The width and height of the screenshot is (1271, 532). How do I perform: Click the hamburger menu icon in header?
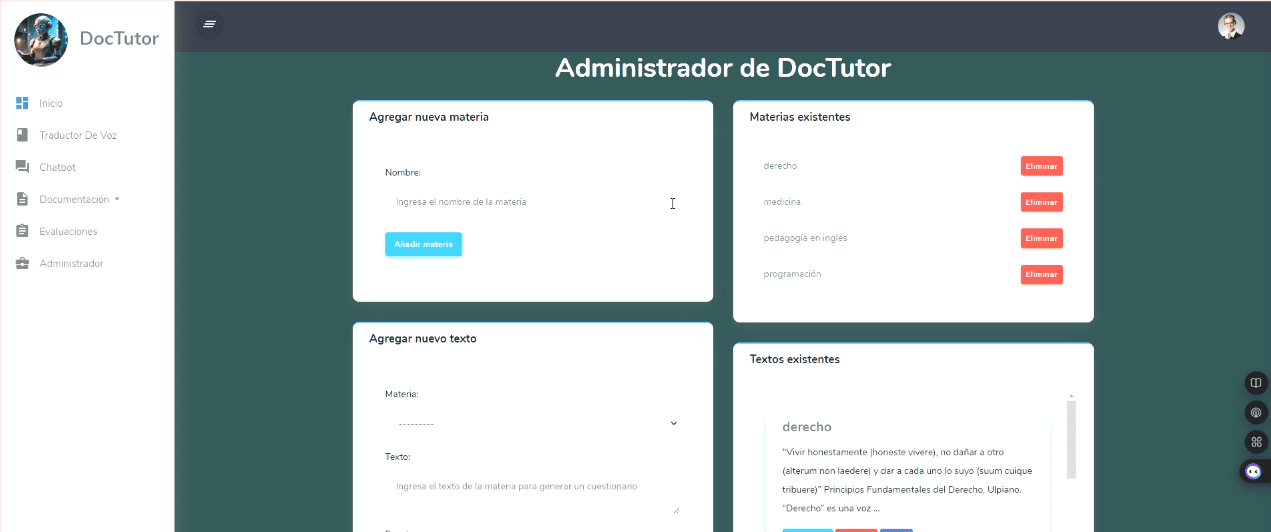pos(209,24)
